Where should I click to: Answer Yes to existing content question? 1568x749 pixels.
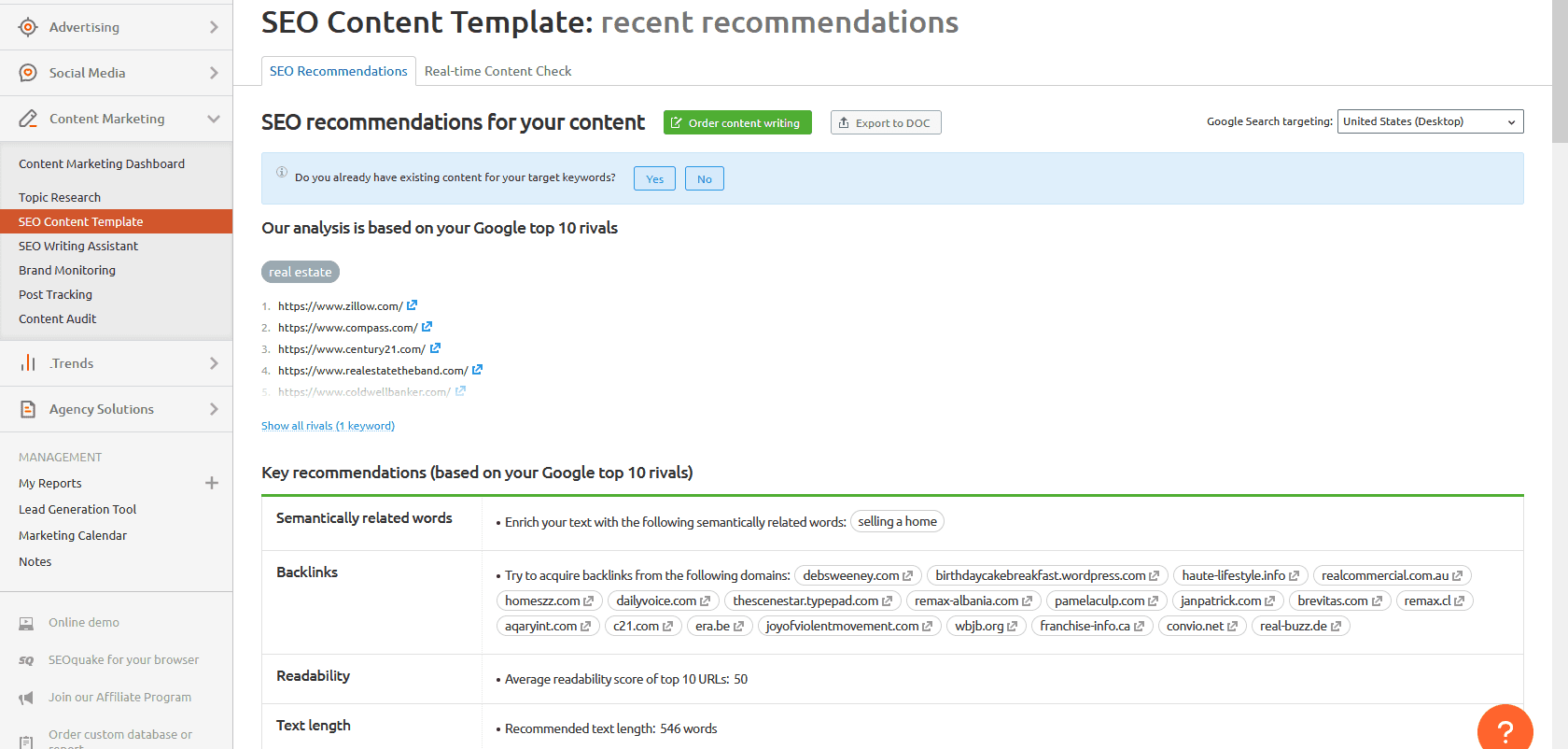point(654,178)
